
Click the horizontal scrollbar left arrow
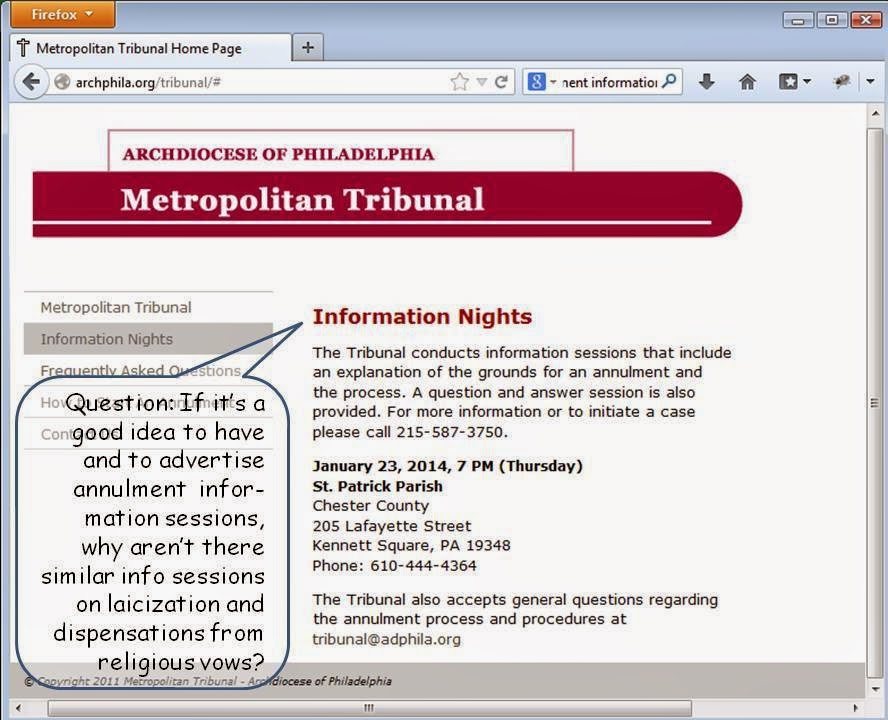19,708
